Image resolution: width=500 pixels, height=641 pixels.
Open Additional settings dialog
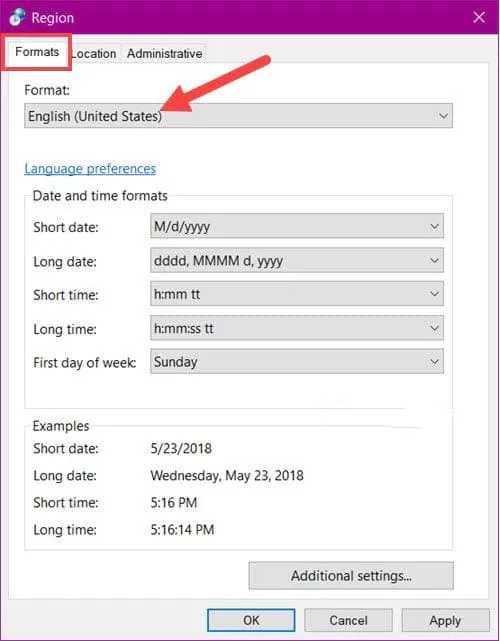(351, 576)
